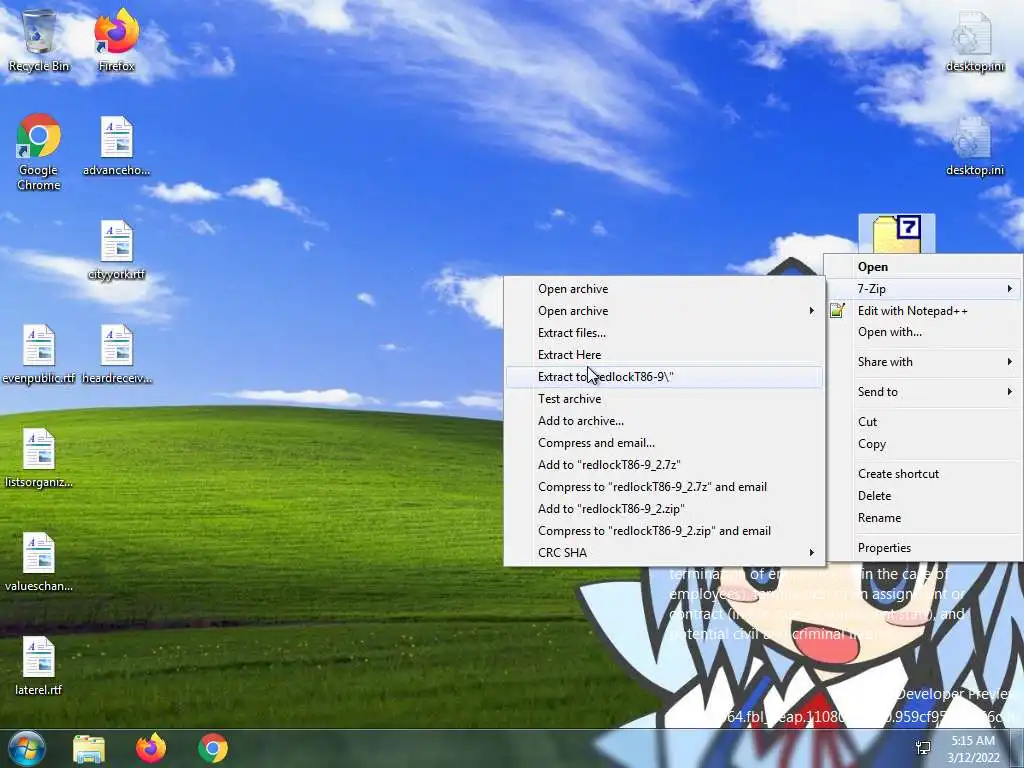Open File Explorer from the taskbar

click(89, 748)
